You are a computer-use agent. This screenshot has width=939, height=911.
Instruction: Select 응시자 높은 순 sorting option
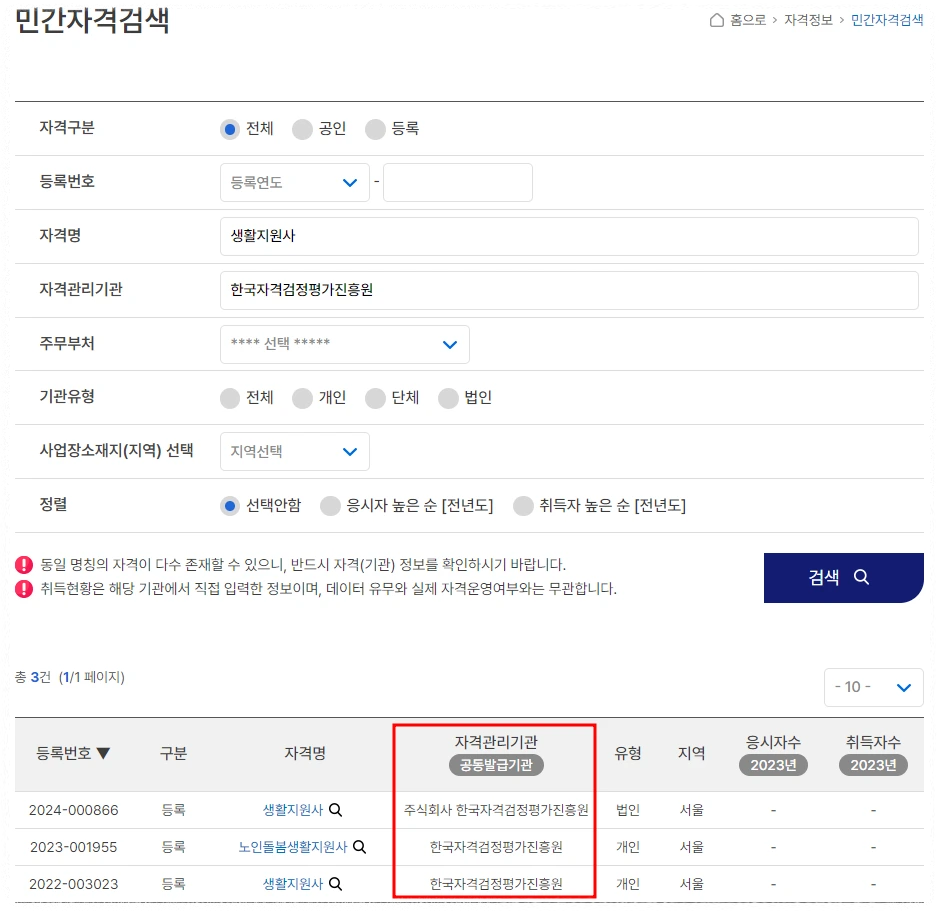(x=330, y=505)
